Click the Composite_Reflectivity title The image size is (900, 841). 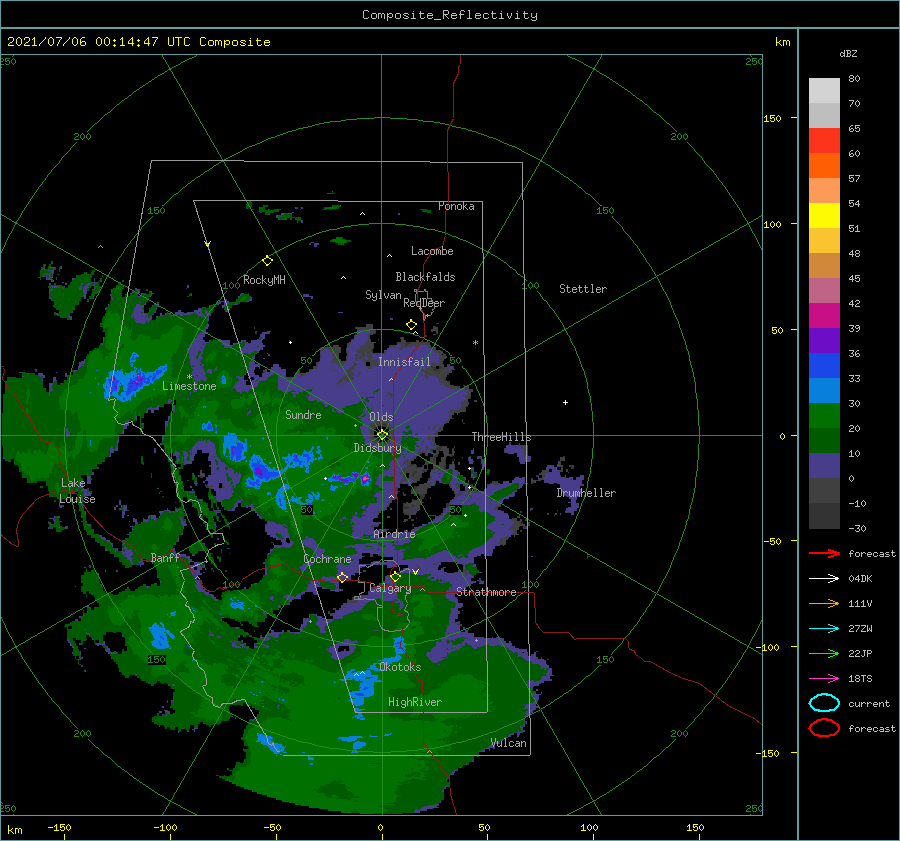coord(450,15)
